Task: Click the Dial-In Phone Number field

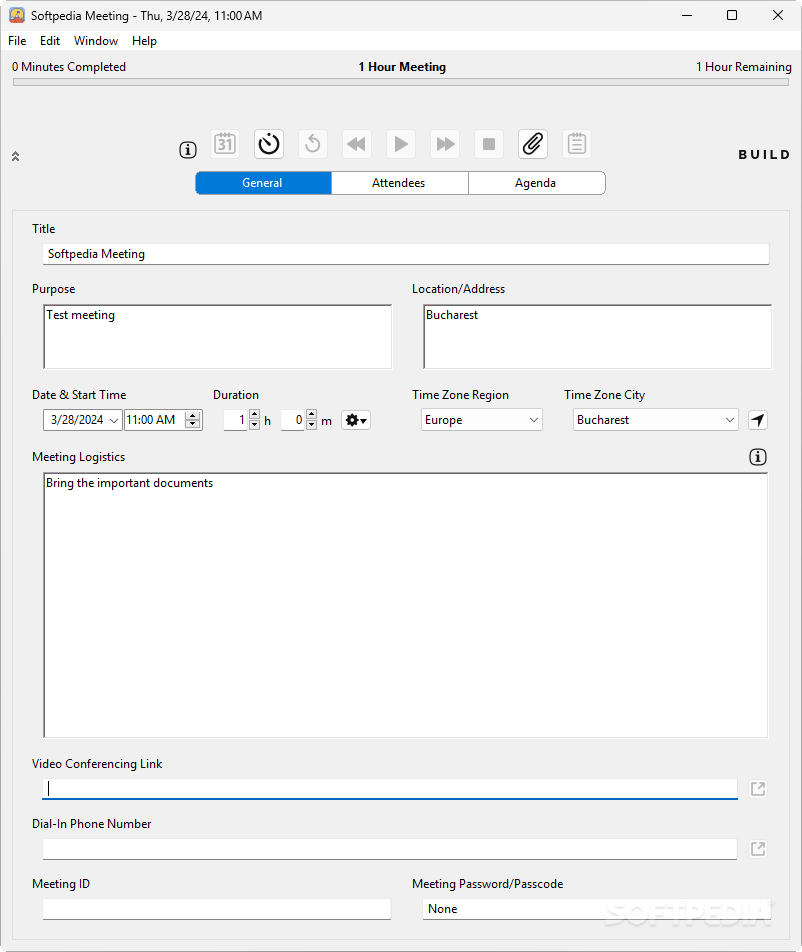Action: 390,849
